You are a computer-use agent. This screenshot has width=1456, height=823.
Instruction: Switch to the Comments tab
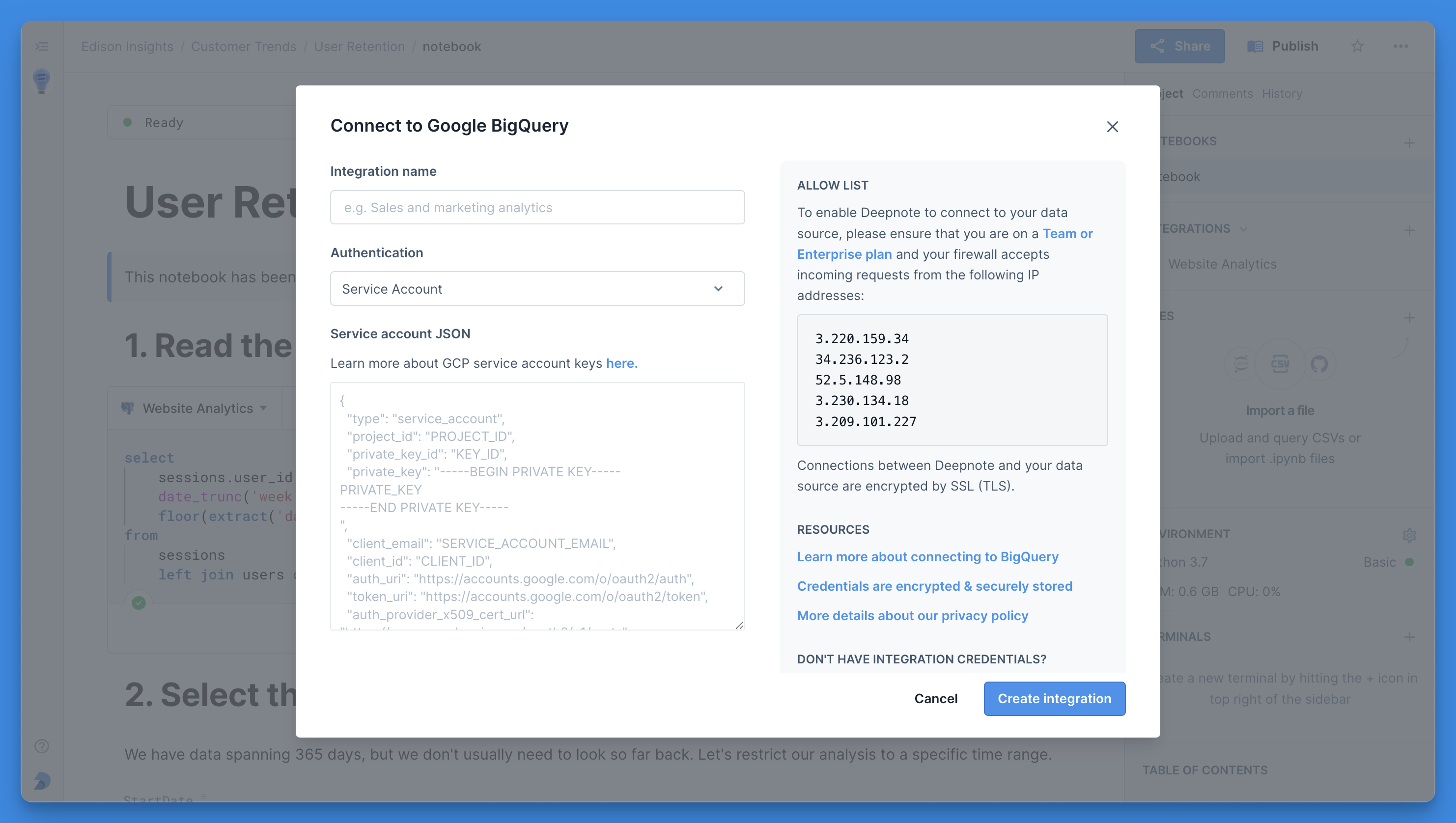1223,93
